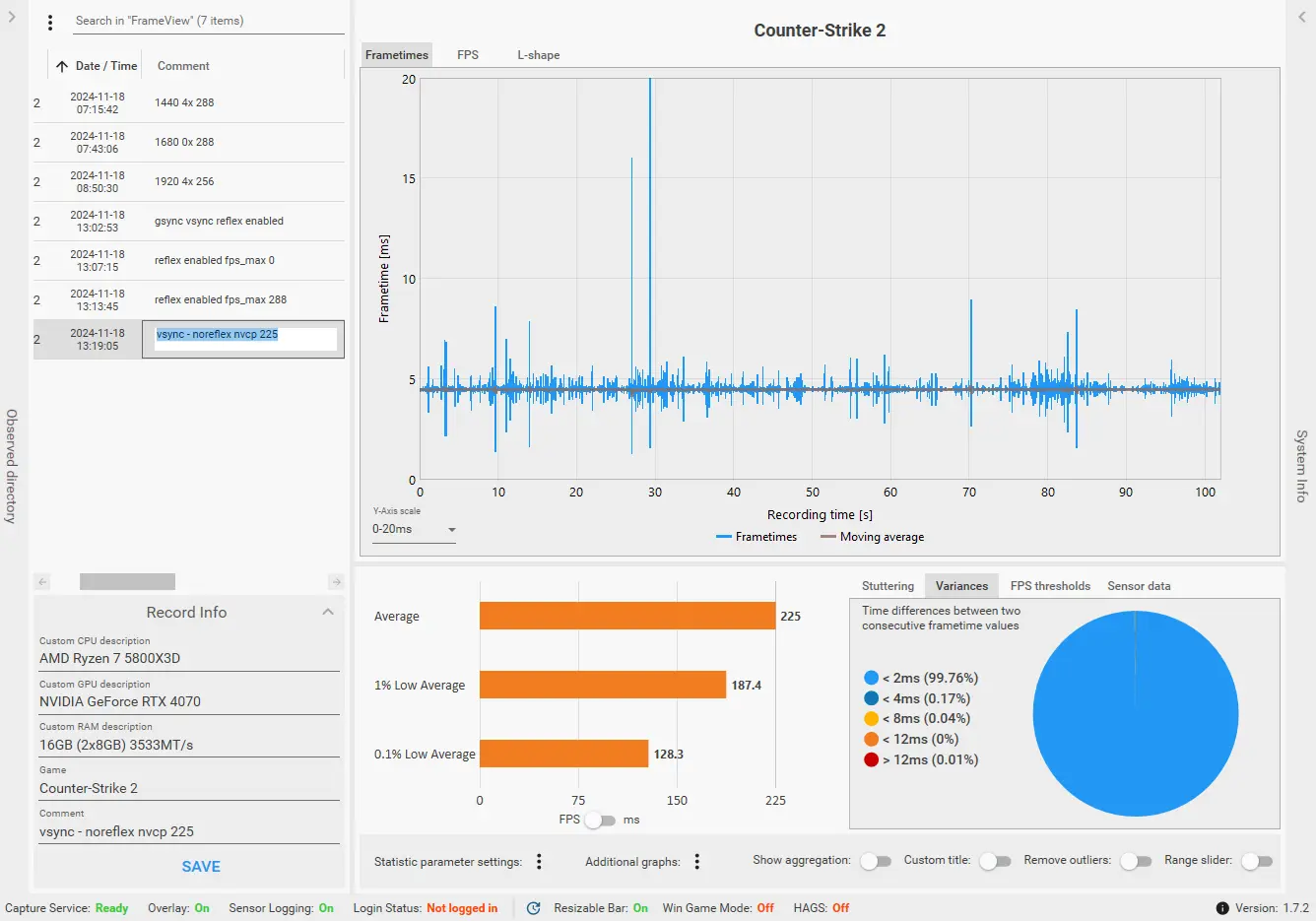Click the Average FPS bar
Screen dimensions: 1316x921
(627, 616)
